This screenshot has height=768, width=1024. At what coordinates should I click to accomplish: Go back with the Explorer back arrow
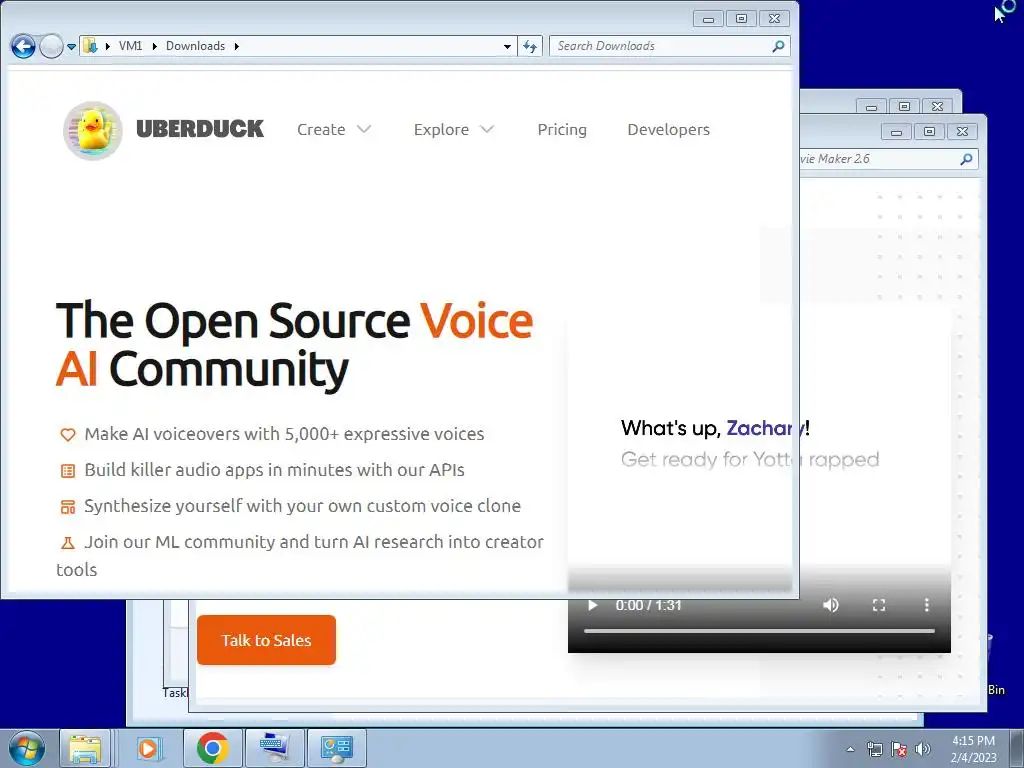(24, 46)
